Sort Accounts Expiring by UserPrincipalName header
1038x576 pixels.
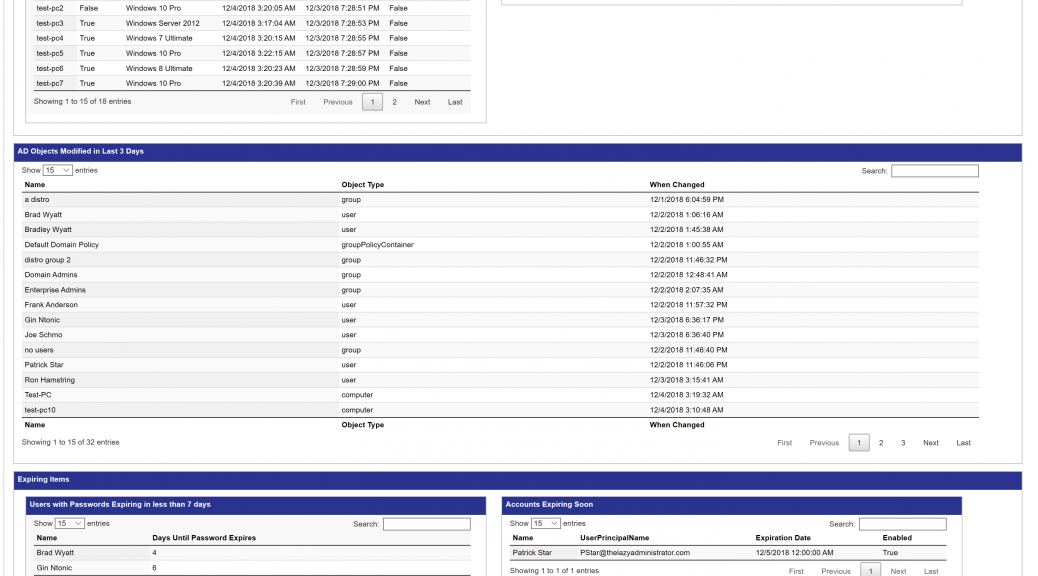click(614, 538)
